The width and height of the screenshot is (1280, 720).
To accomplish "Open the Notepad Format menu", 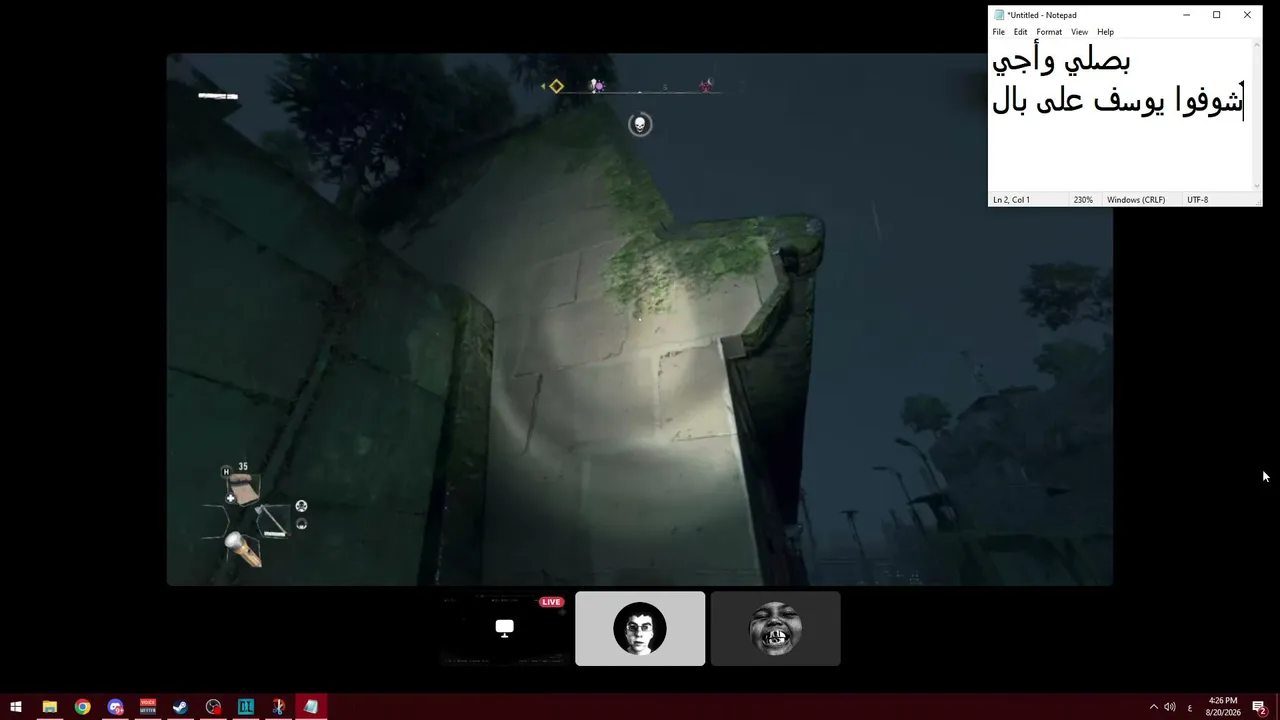I will click(1049, 32).
